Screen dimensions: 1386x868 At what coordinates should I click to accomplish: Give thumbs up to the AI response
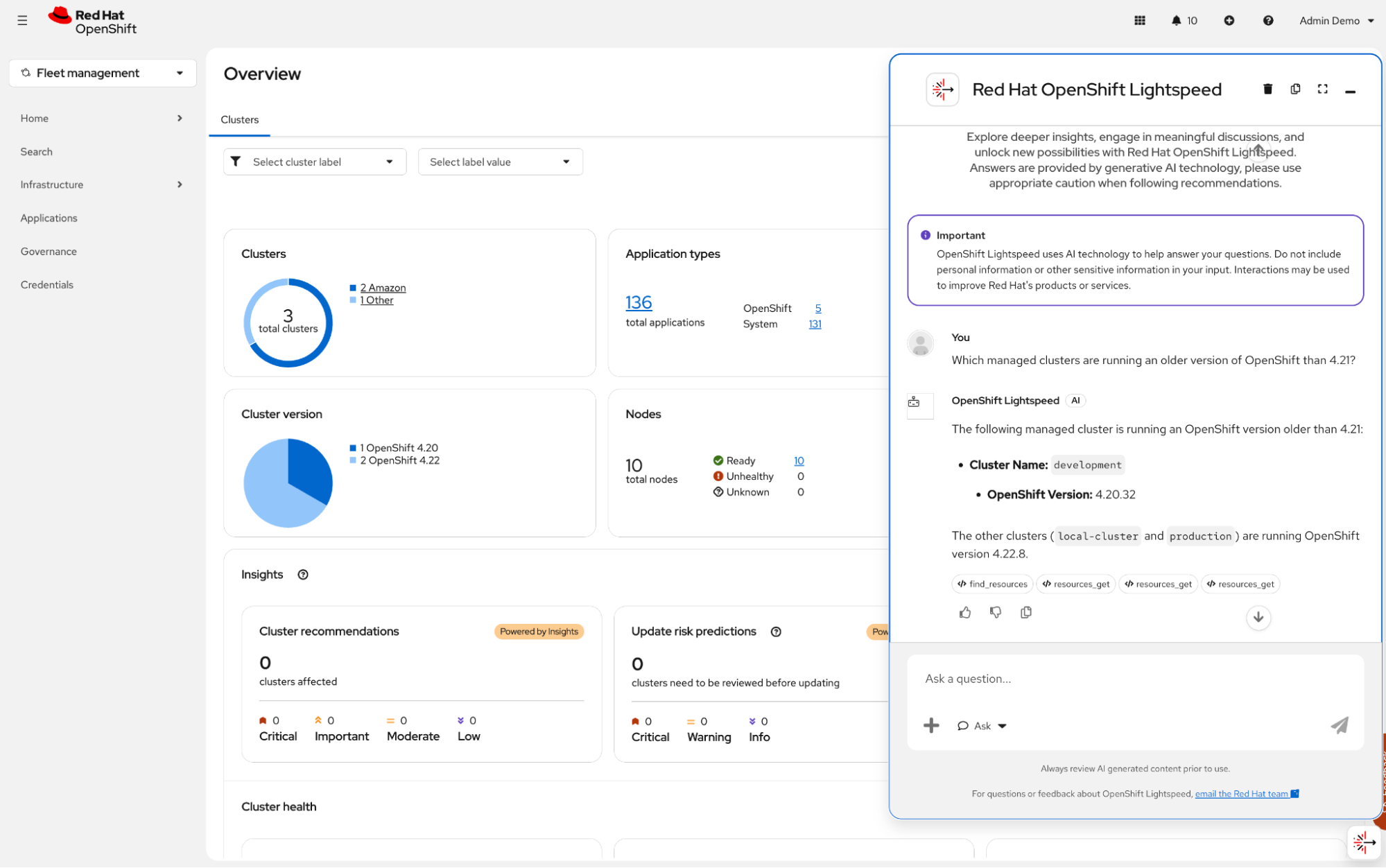click(x=964, y=612)
